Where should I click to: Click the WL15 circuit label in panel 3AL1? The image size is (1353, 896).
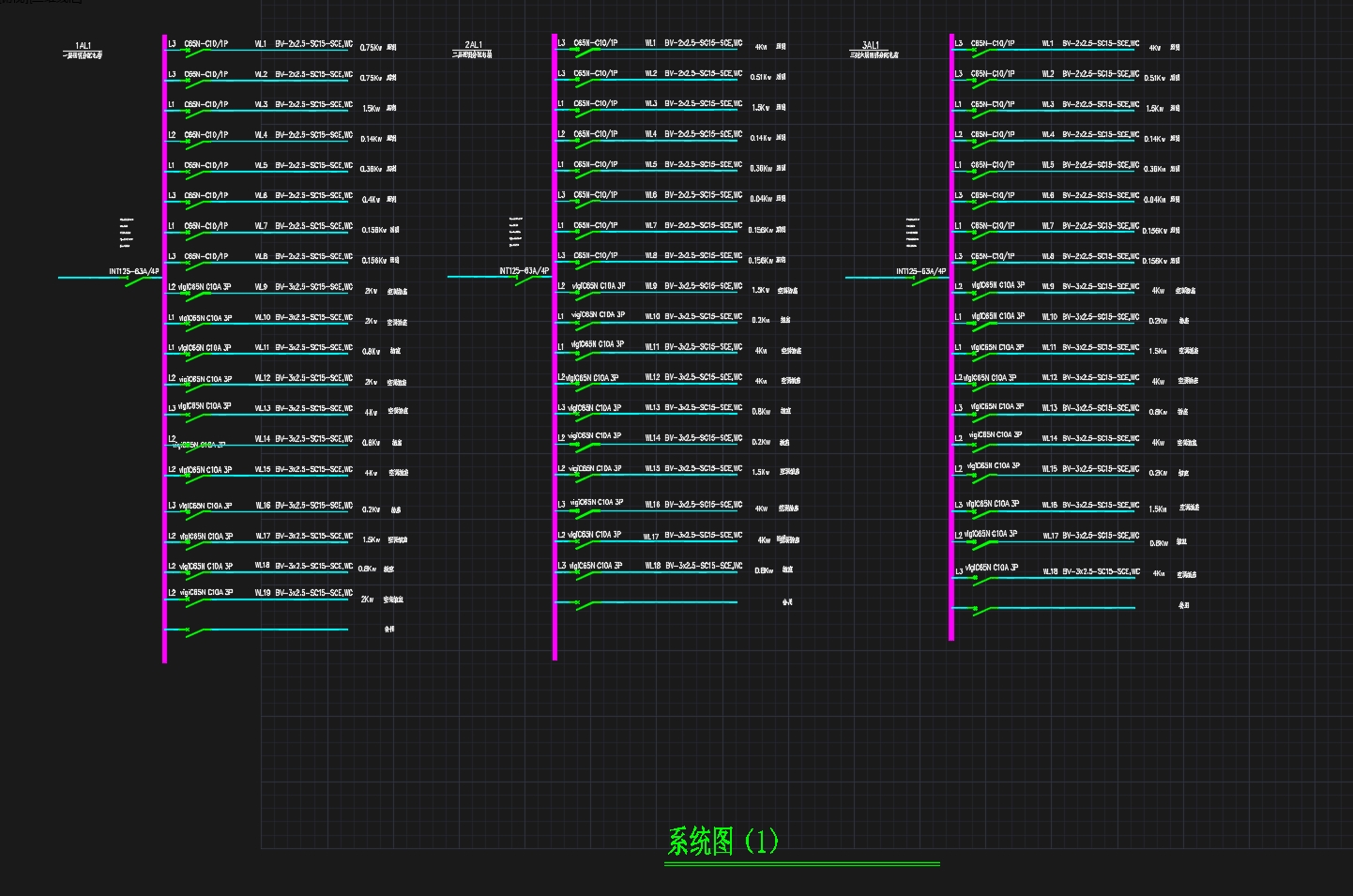click(1050, 469)
